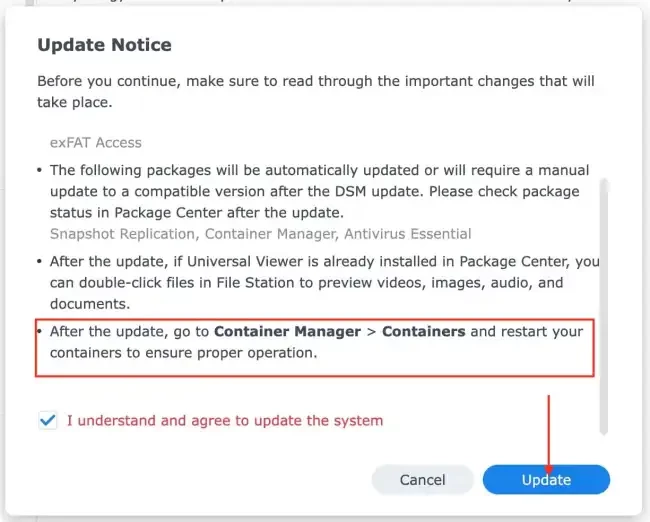Click the 'Update Notice' dialog title
650x522 pixels.
pyautogui.click(x=104, y=45)
